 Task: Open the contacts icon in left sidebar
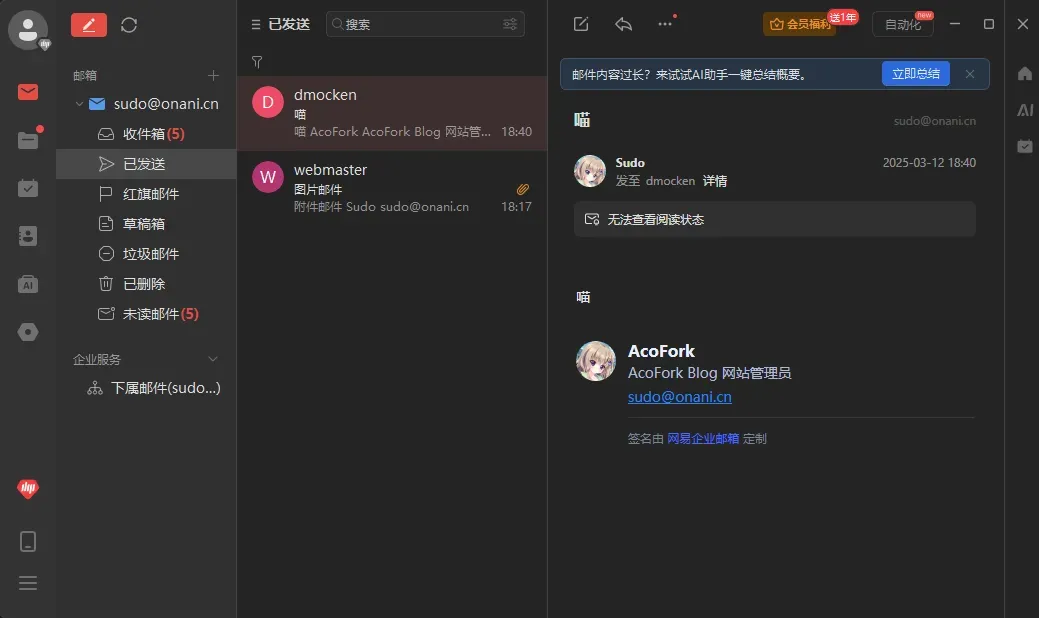pos(28,236)
